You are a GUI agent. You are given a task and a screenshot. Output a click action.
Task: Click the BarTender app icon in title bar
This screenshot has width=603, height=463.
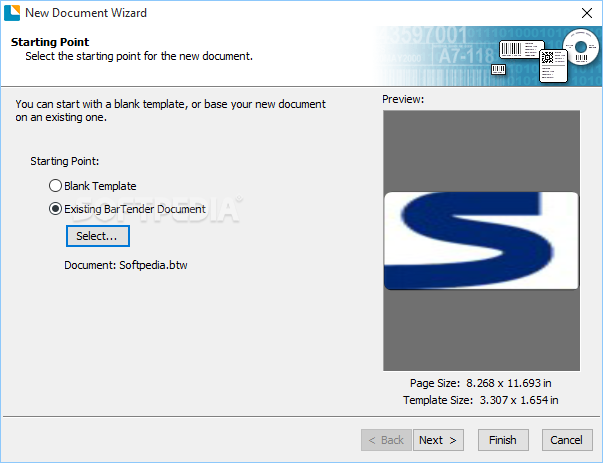point(12,13)
